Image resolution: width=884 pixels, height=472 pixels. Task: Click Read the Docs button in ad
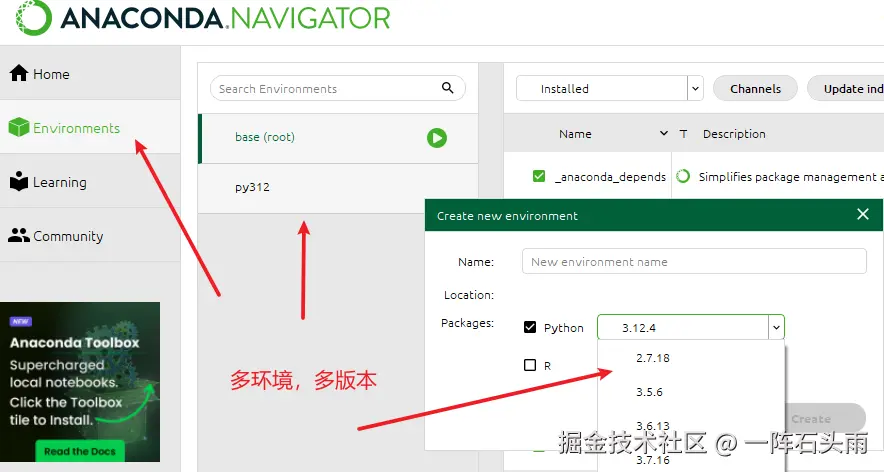point(80,451)
